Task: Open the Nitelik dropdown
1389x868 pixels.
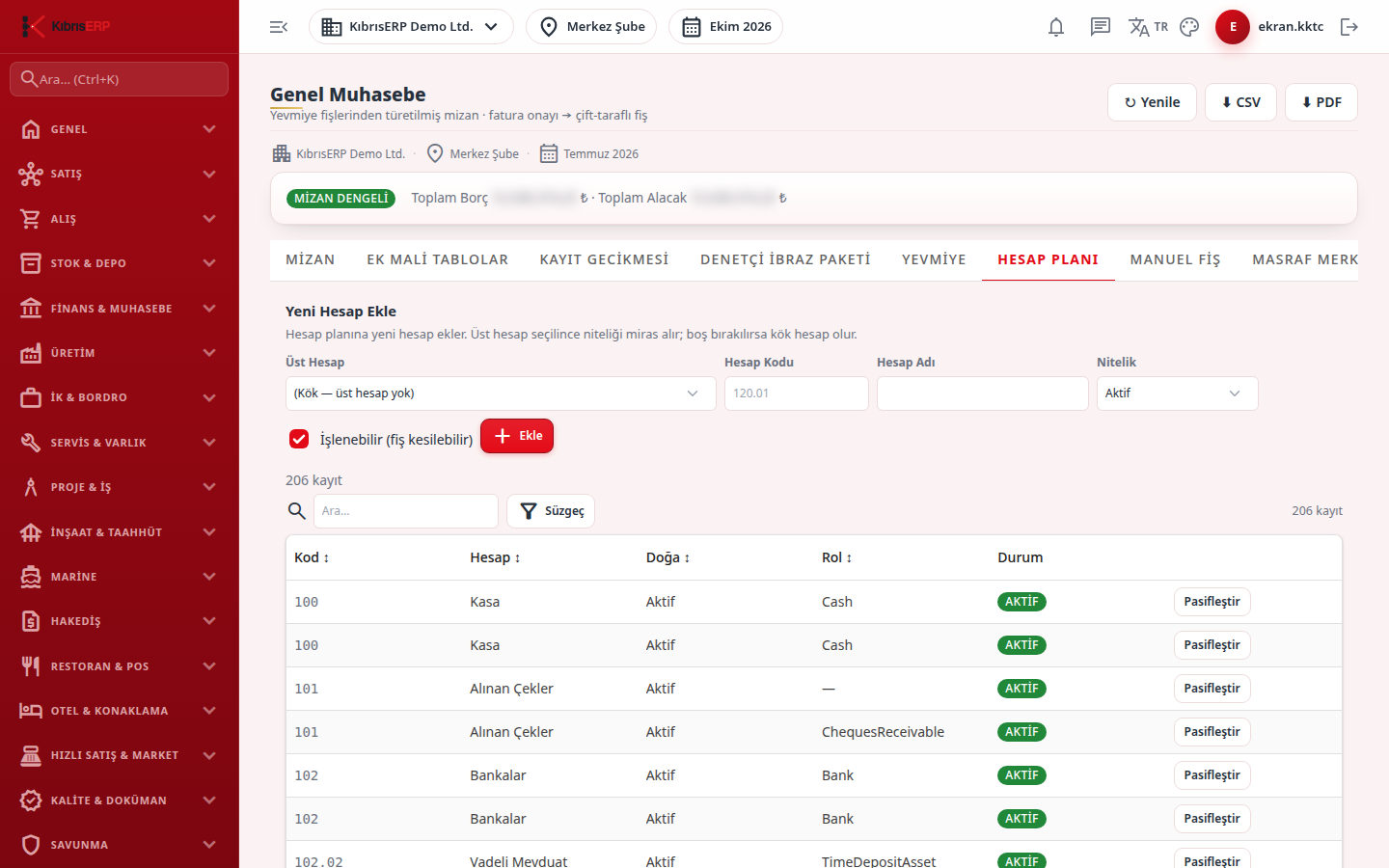Action: click(1177, 393)
